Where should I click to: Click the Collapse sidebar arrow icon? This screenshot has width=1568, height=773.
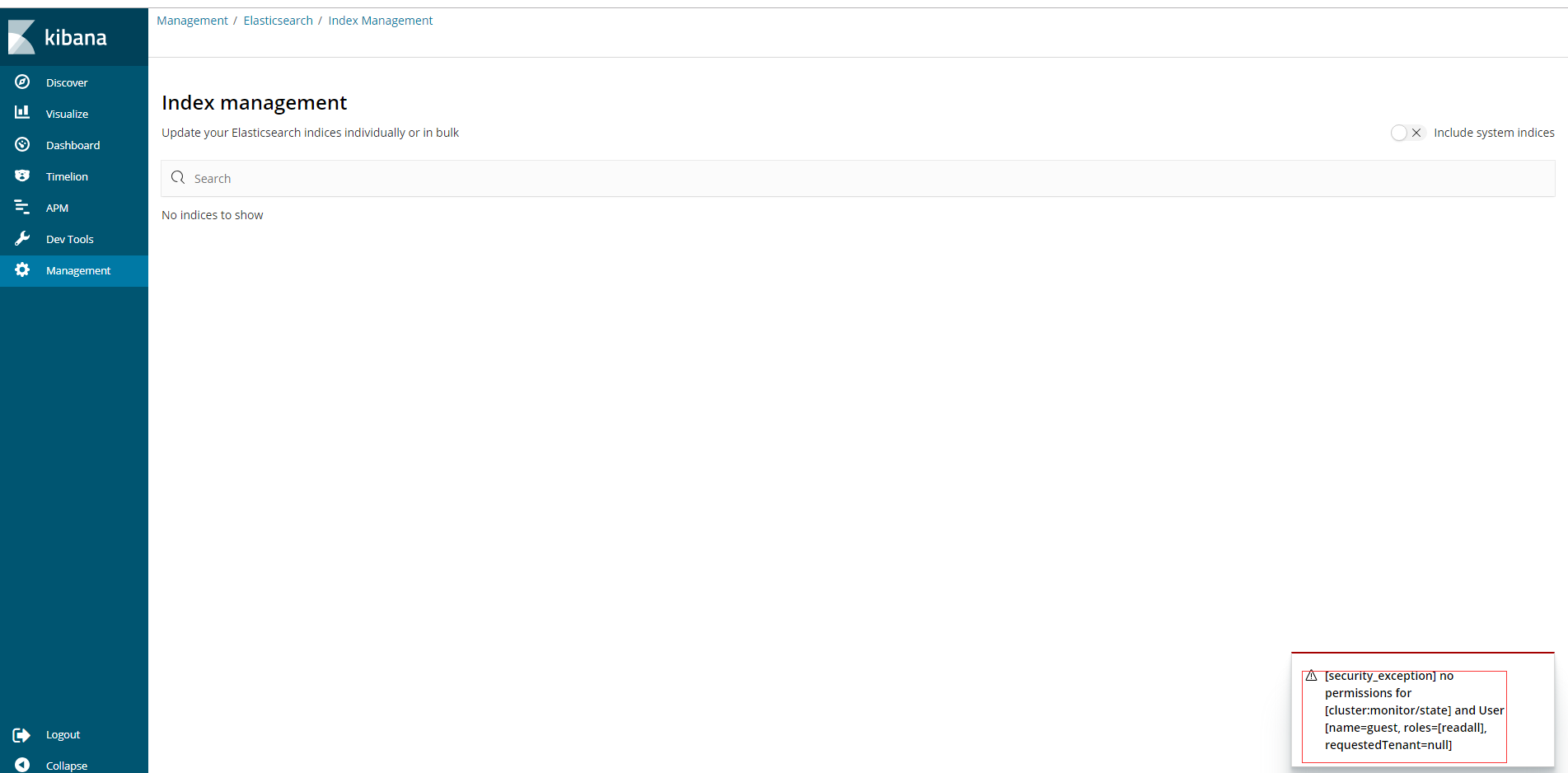[22, 765]
